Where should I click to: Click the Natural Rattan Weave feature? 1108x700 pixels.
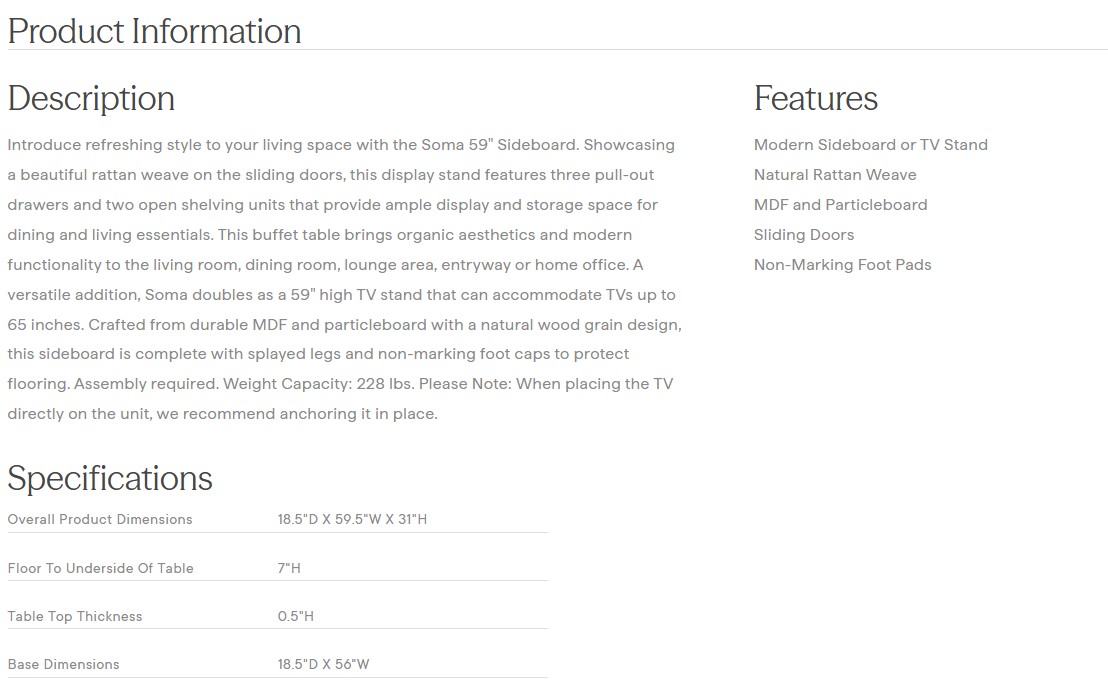pos(834,175)
